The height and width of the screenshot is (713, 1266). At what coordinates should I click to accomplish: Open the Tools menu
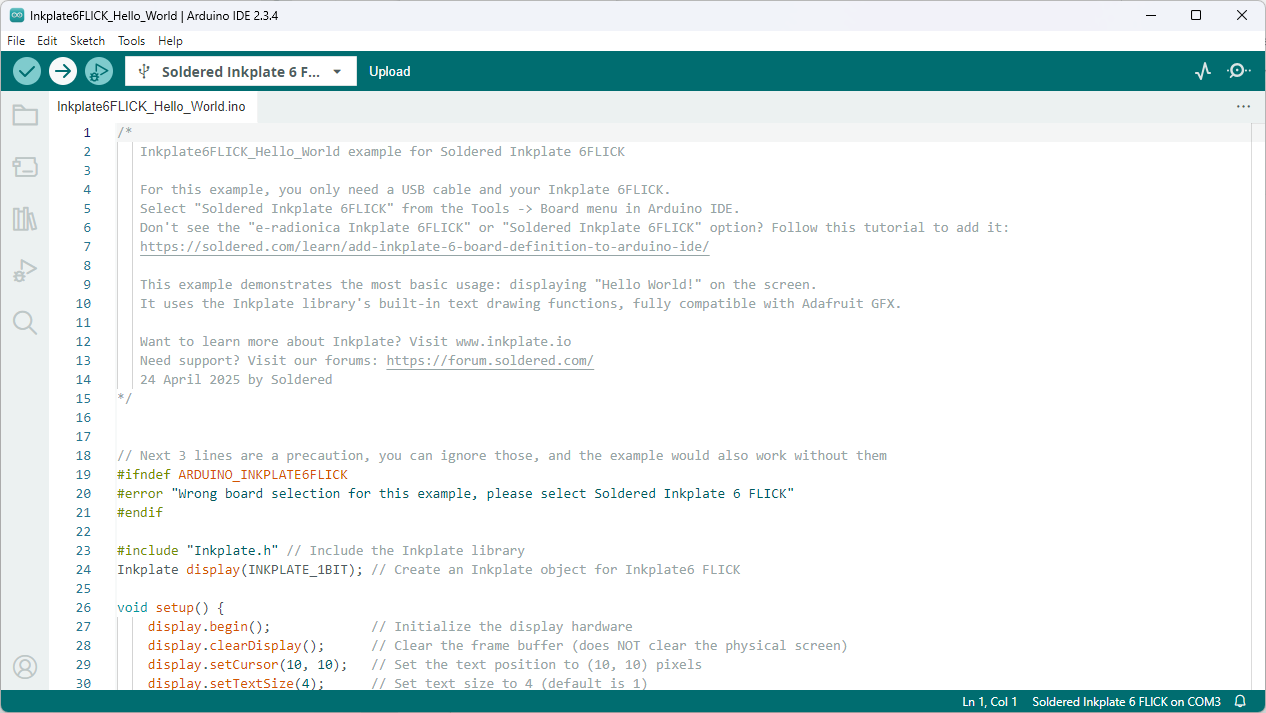pos(131,41)
